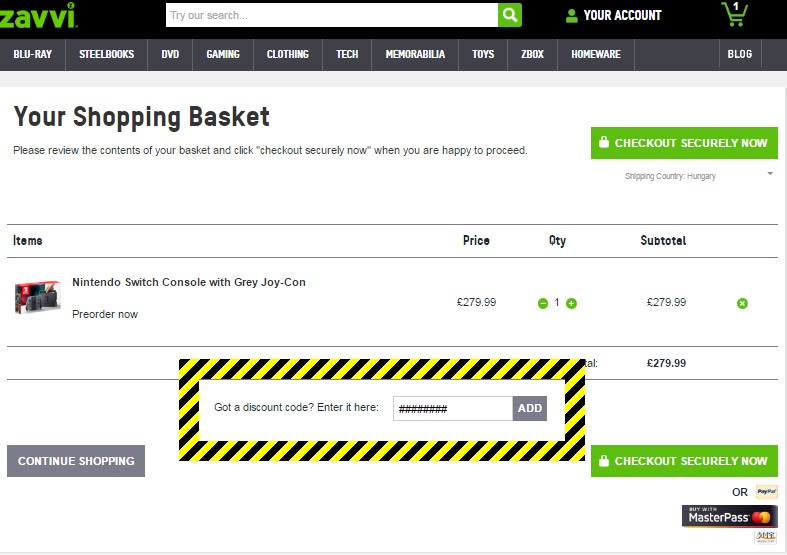Open the Gaming menu
The height and width of the screenshot is (555, 787).
click(x=223, y=54)
